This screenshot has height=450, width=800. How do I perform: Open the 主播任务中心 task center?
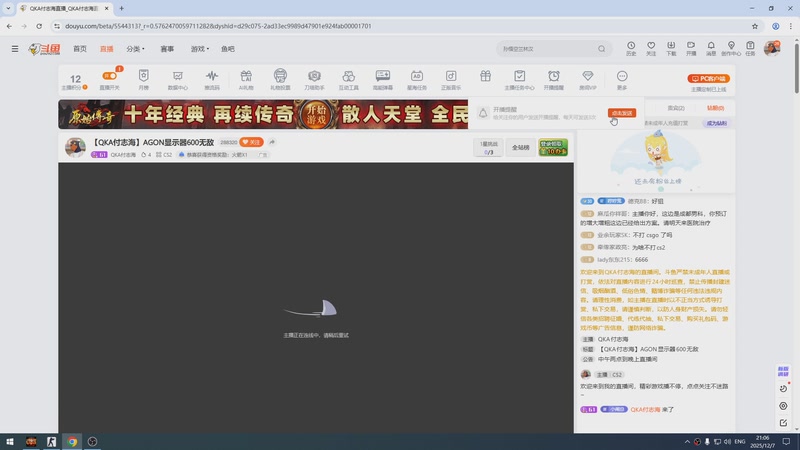[x=519, y=80]
